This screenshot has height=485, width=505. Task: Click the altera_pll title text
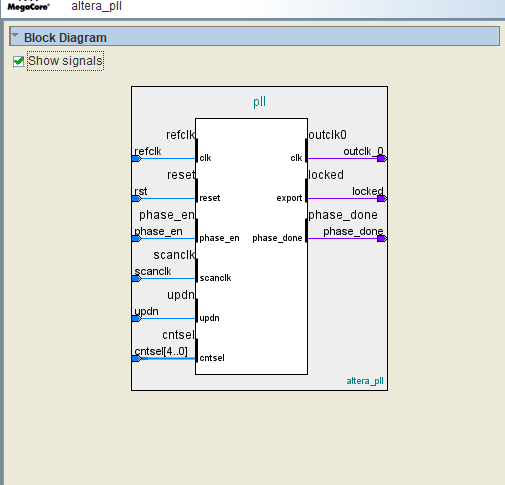click(97, 6)
